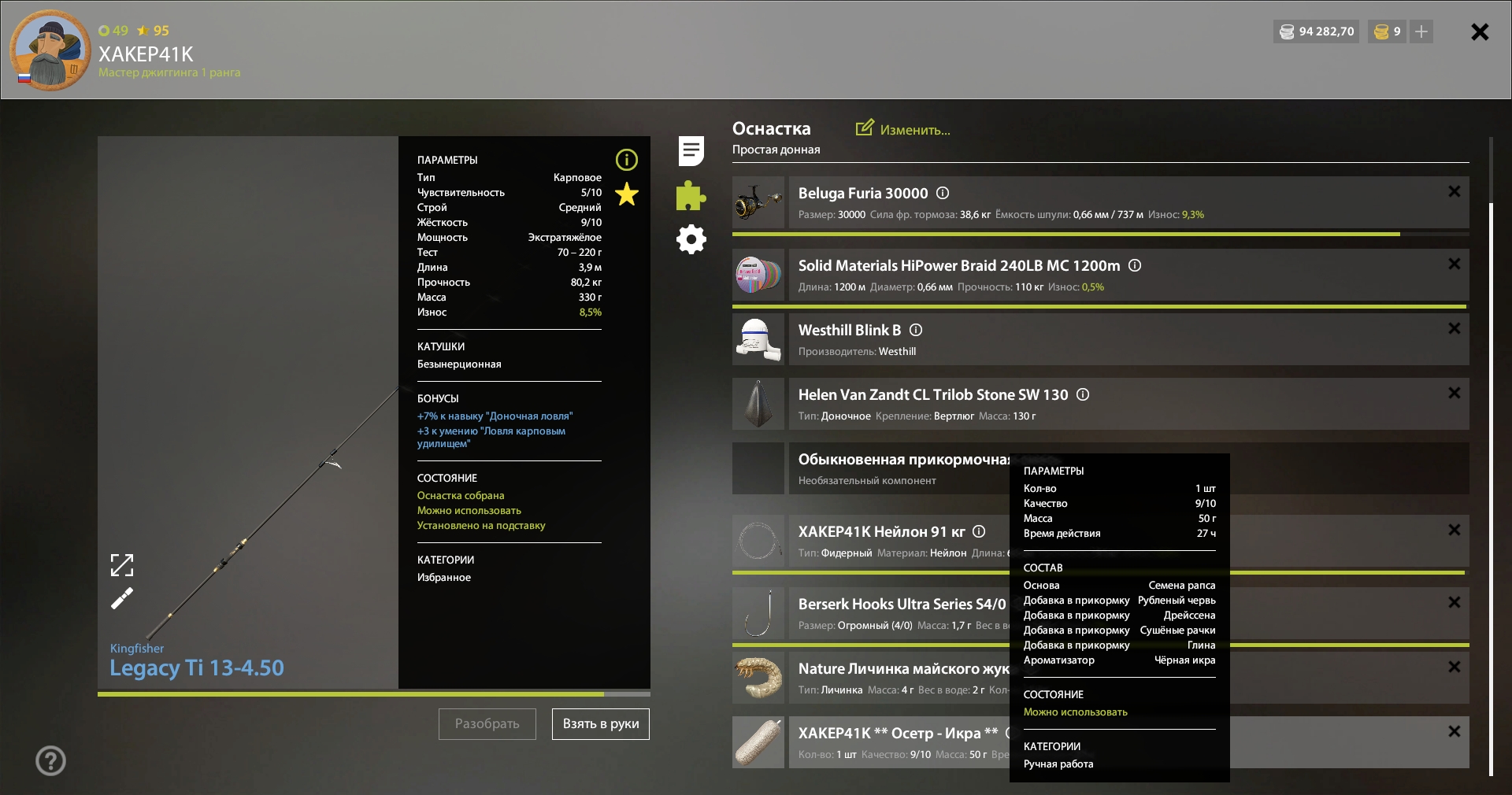The image size is (1512, 795).
Task: Click the plus icon to add gold coins
Action: coord(1421,31)
